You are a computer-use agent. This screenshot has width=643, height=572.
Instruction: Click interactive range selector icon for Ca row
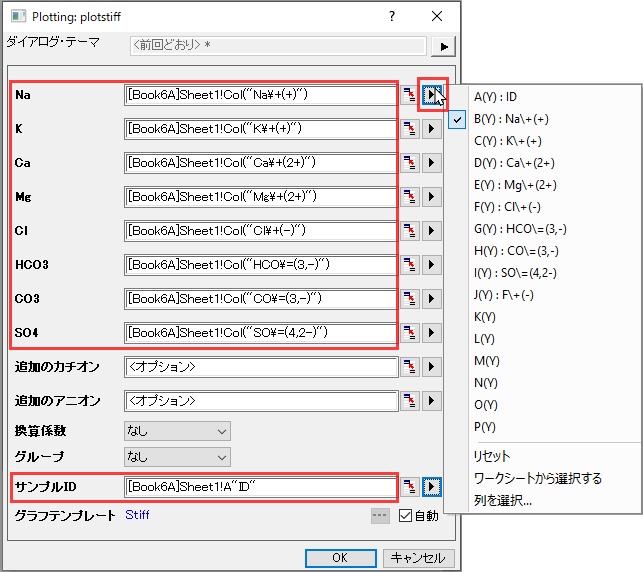point(409,163)
